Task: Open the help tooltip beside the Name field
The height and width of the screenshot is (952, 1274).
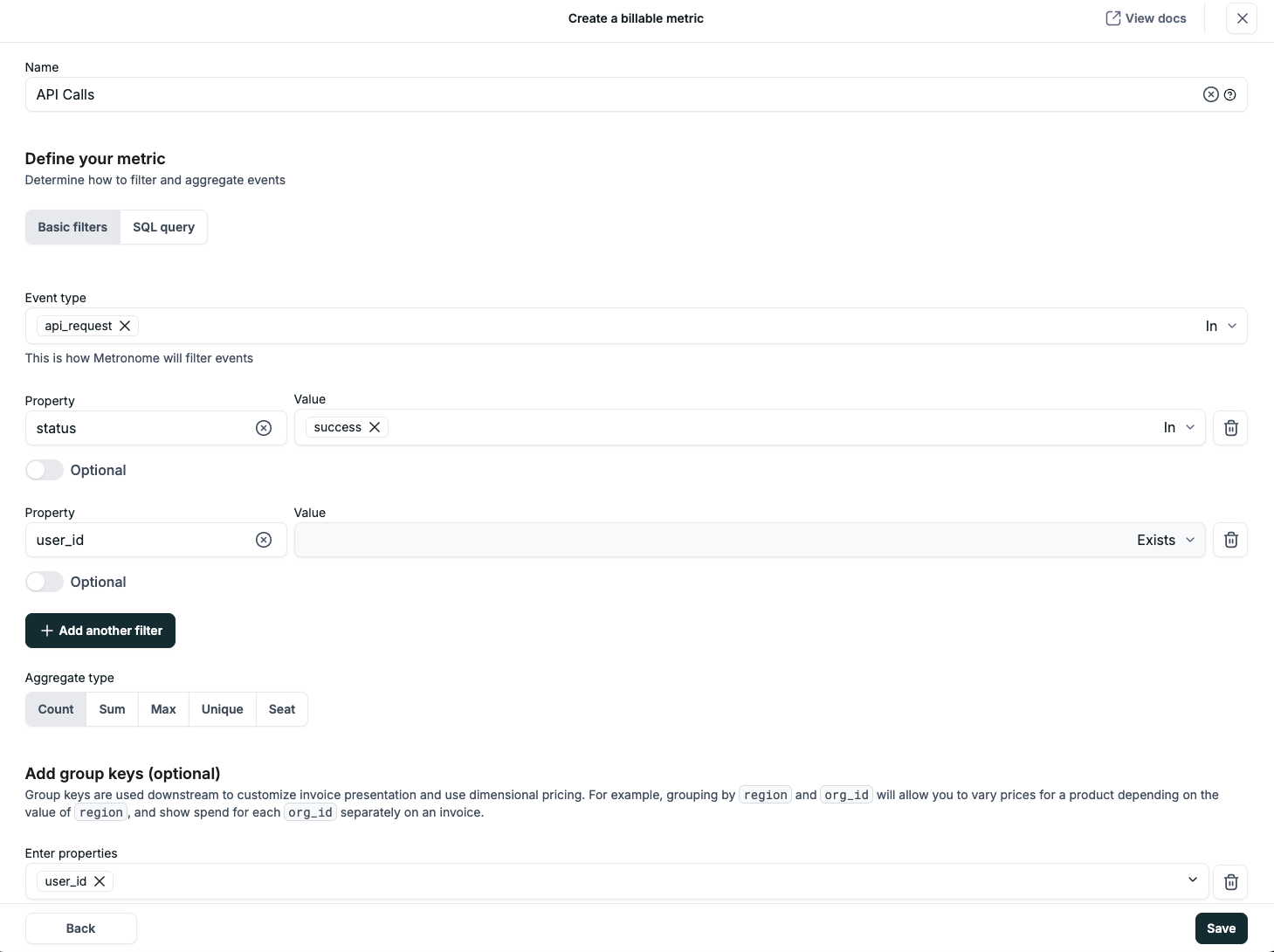Action: pyautogui.click(x=1230, y=94)
